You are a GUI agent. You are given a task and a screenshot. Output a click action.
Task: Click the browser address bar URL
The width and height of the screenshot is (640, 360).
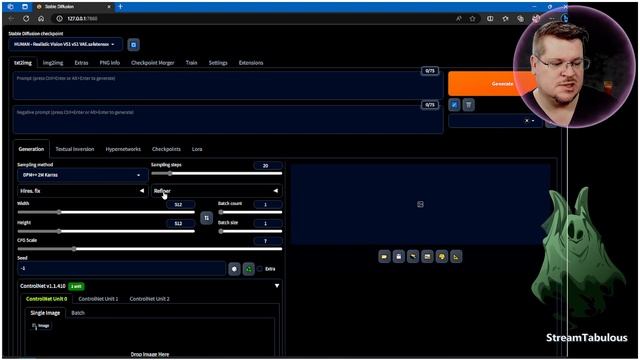[x=82, y=18]
